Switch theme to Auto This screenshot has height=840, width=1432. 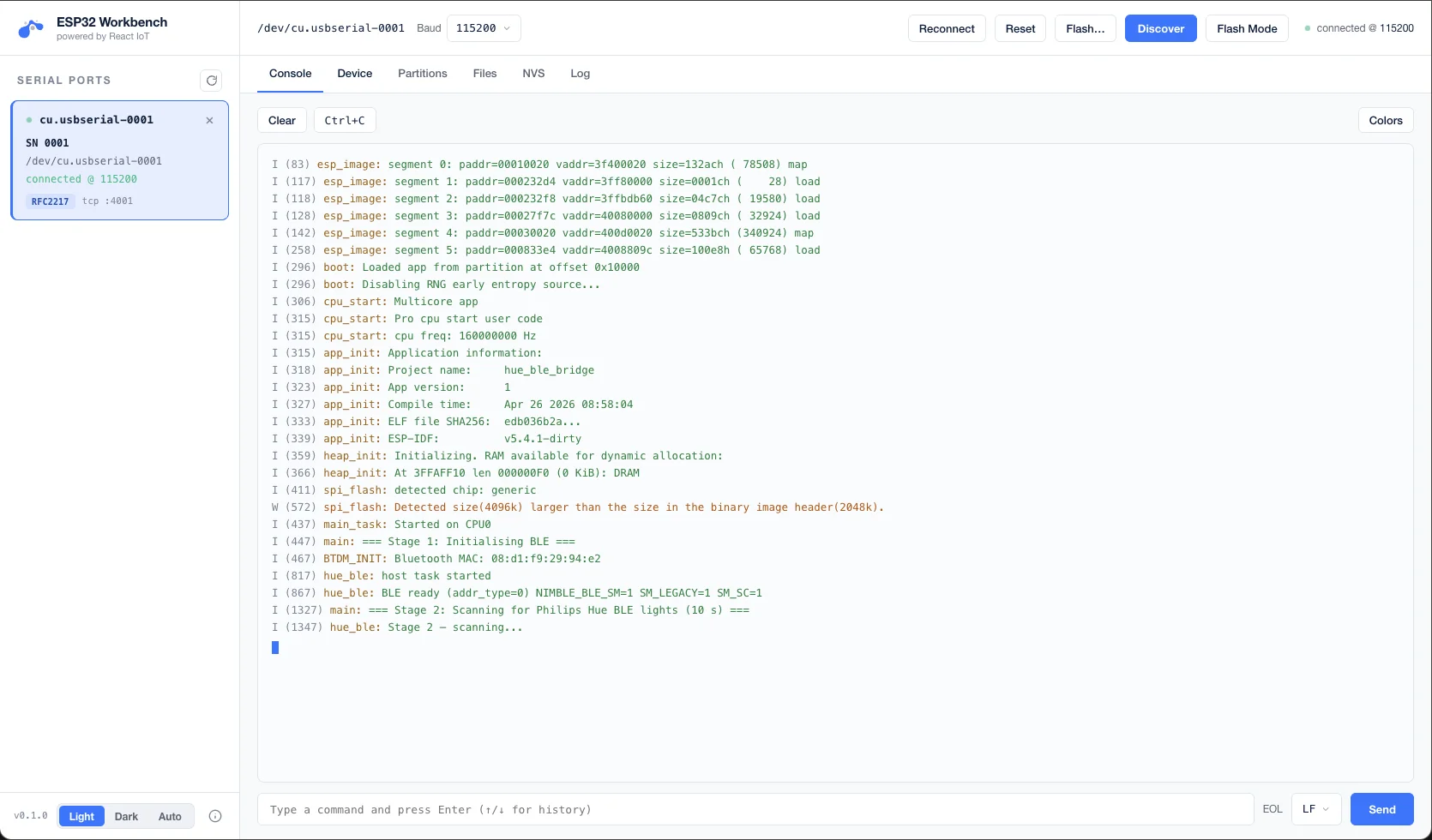click(x=170, y=816)
